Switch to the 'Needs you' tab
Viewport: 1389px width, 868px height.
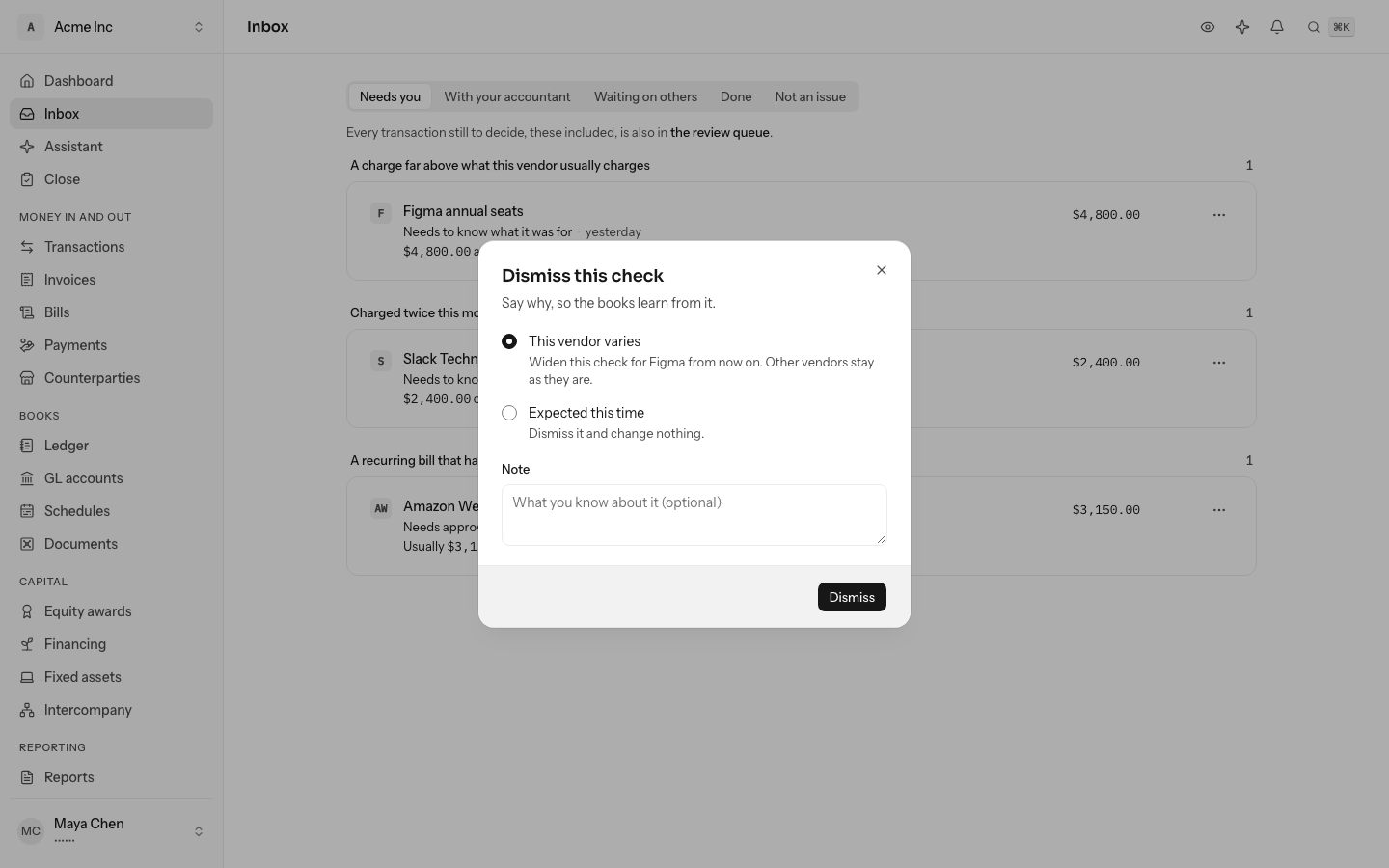pos(390,96)
